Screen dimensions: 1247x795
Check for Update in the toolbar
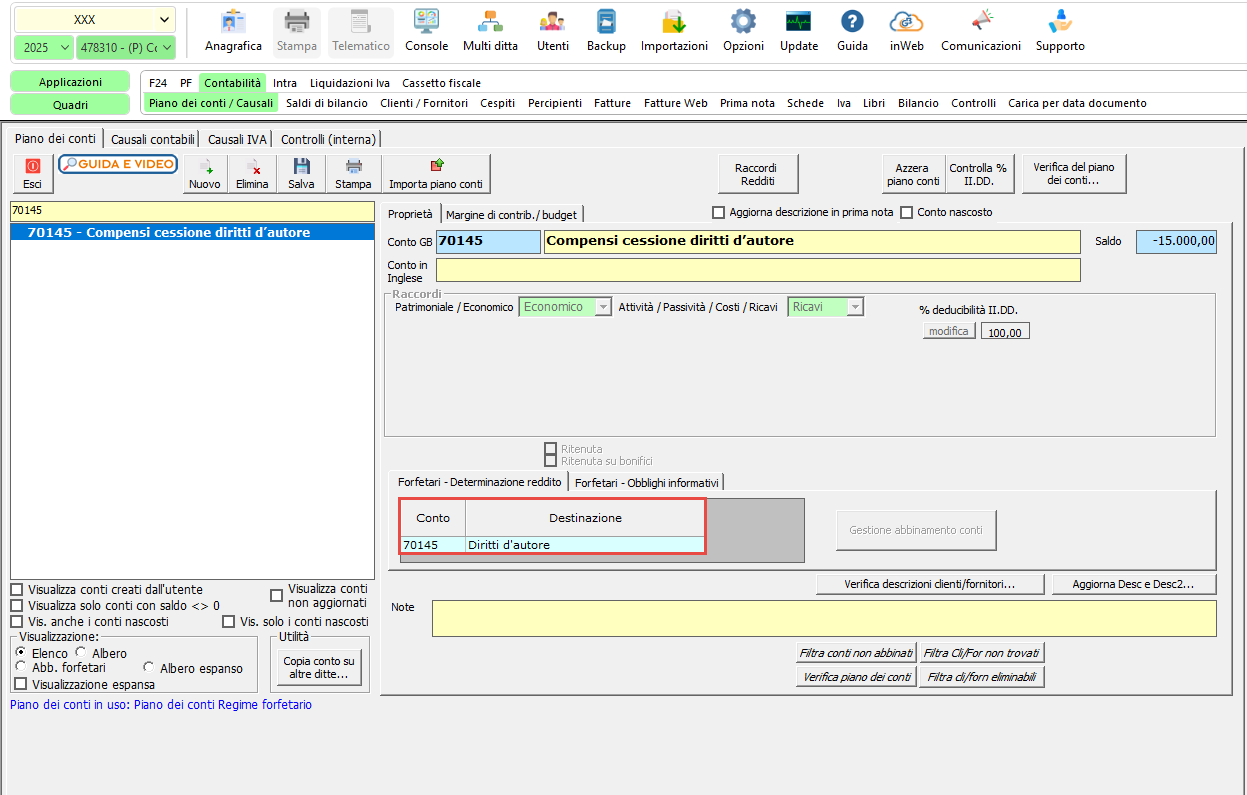tap(799, 32)
